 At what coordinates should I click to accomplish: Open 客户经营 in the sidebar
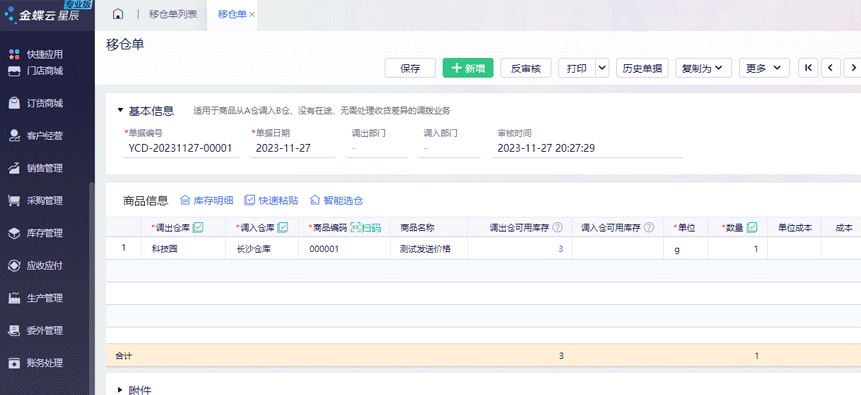tap(36, 136)
